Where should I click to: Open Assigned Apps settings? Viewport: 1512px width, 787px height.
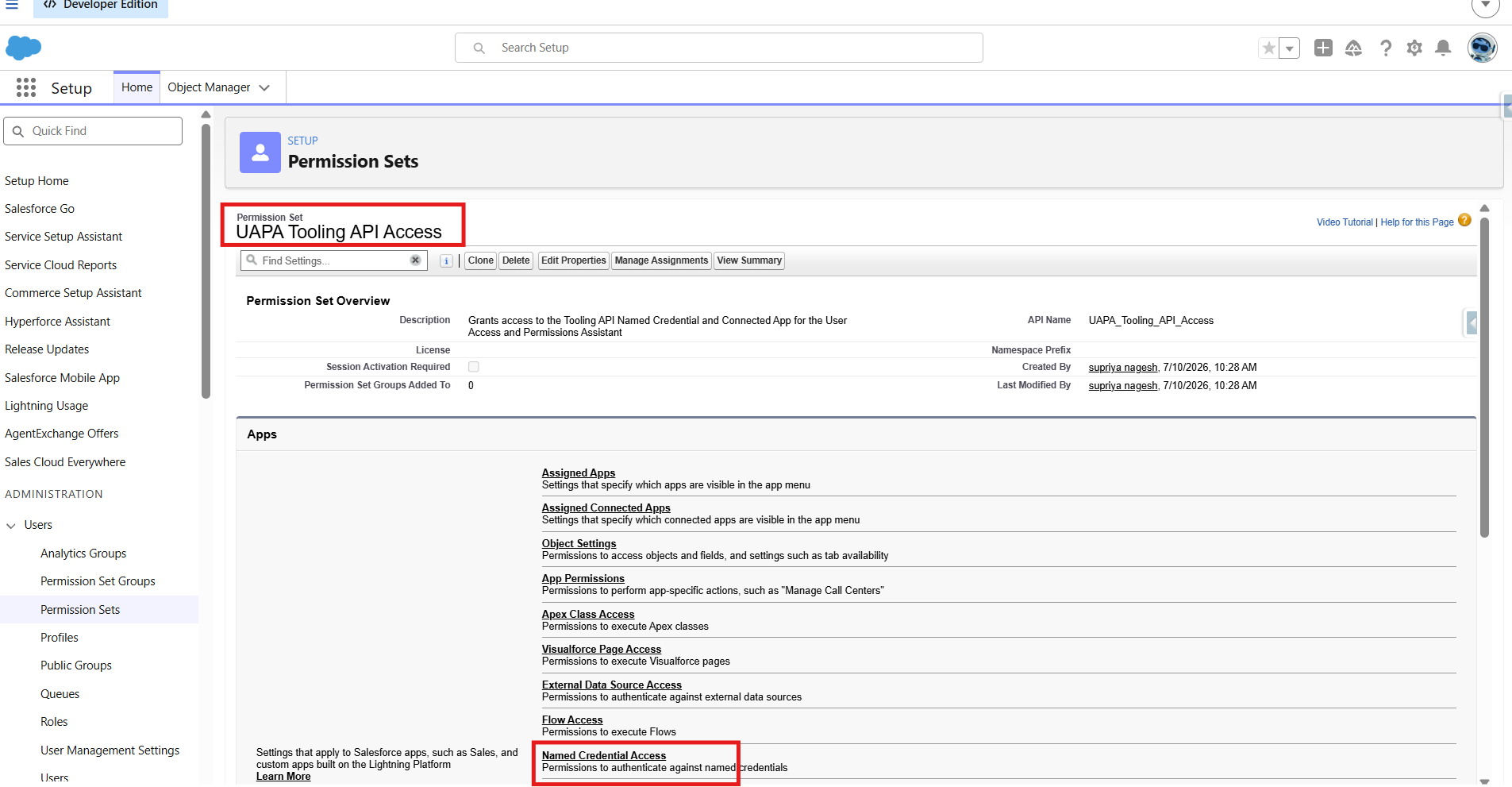(579, 473)
